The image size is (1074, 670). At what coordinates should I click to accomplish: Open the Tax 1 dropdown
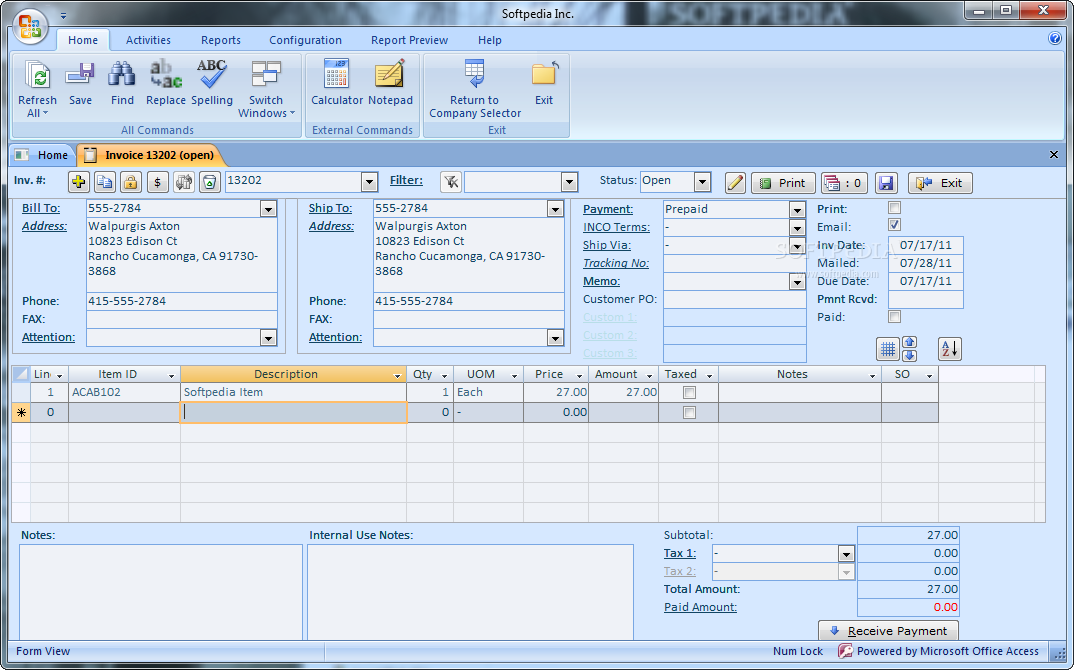(847, 554)
